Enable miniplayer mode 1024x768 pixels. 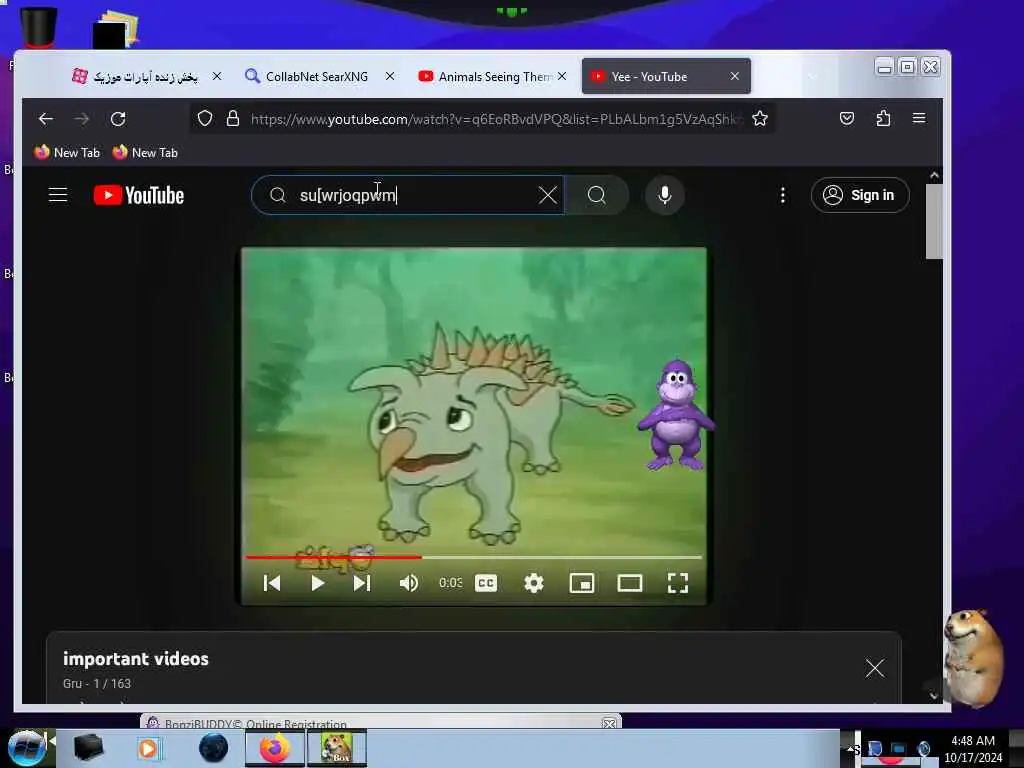pyautogui.click(x=582, y=583)
